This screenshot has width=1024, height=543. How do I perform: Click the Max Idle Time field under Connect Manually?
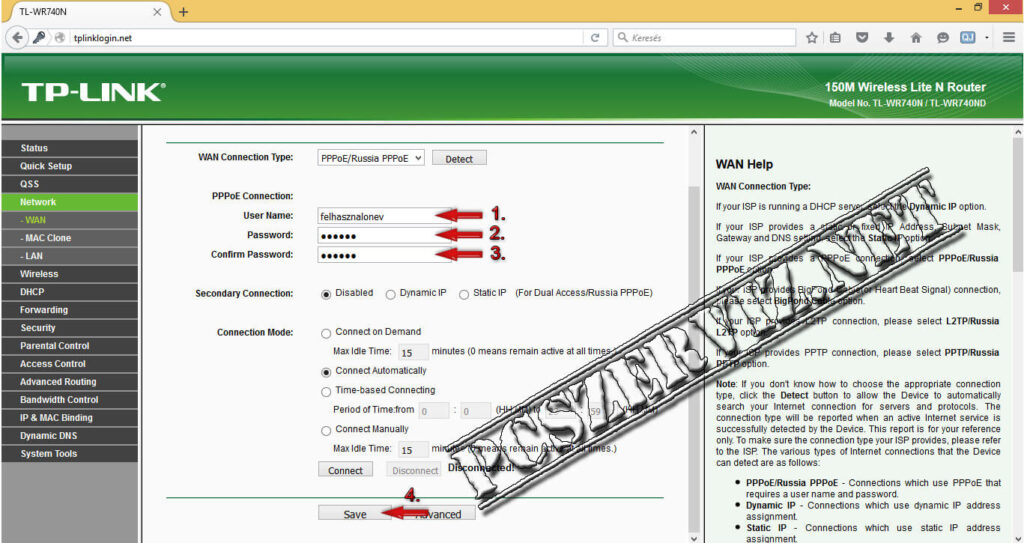[x=413, y=450]
